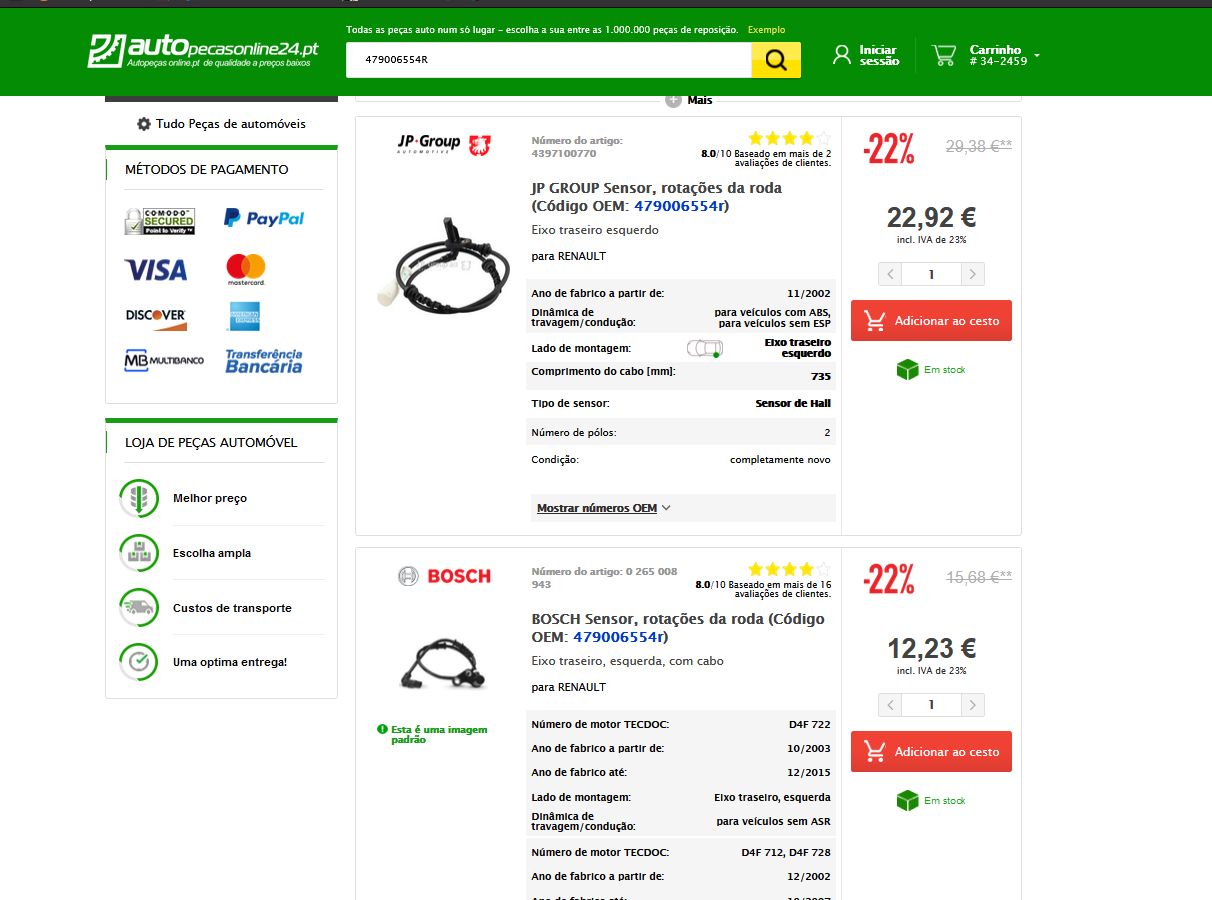Open the JP Group sensor product image

(444, 262)
